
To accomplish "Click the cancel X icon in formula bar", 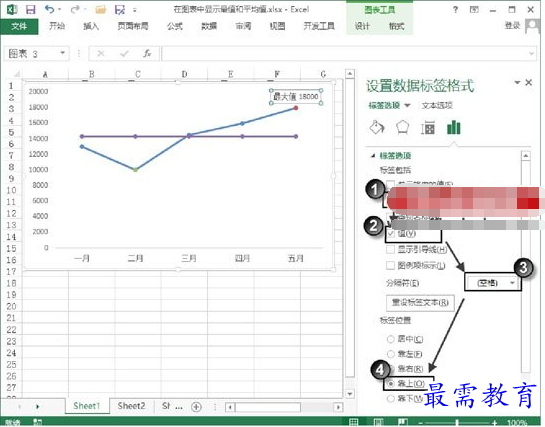I will (101, 54).
